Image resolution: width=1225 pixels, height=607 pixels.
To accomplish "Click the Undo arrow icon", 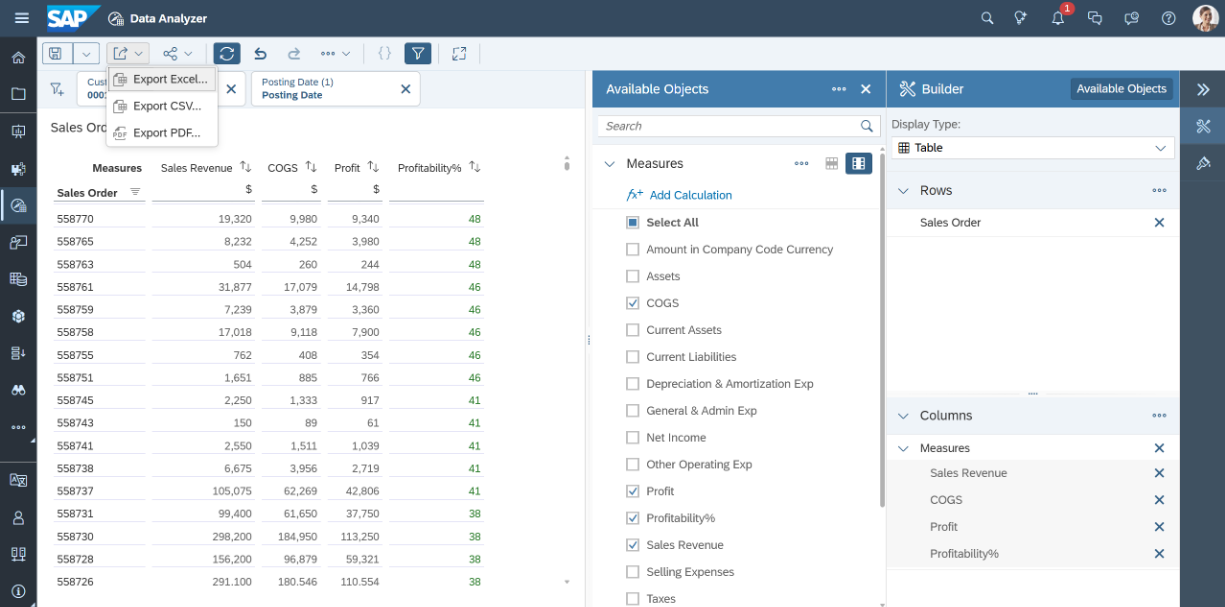I will [261, 54].
